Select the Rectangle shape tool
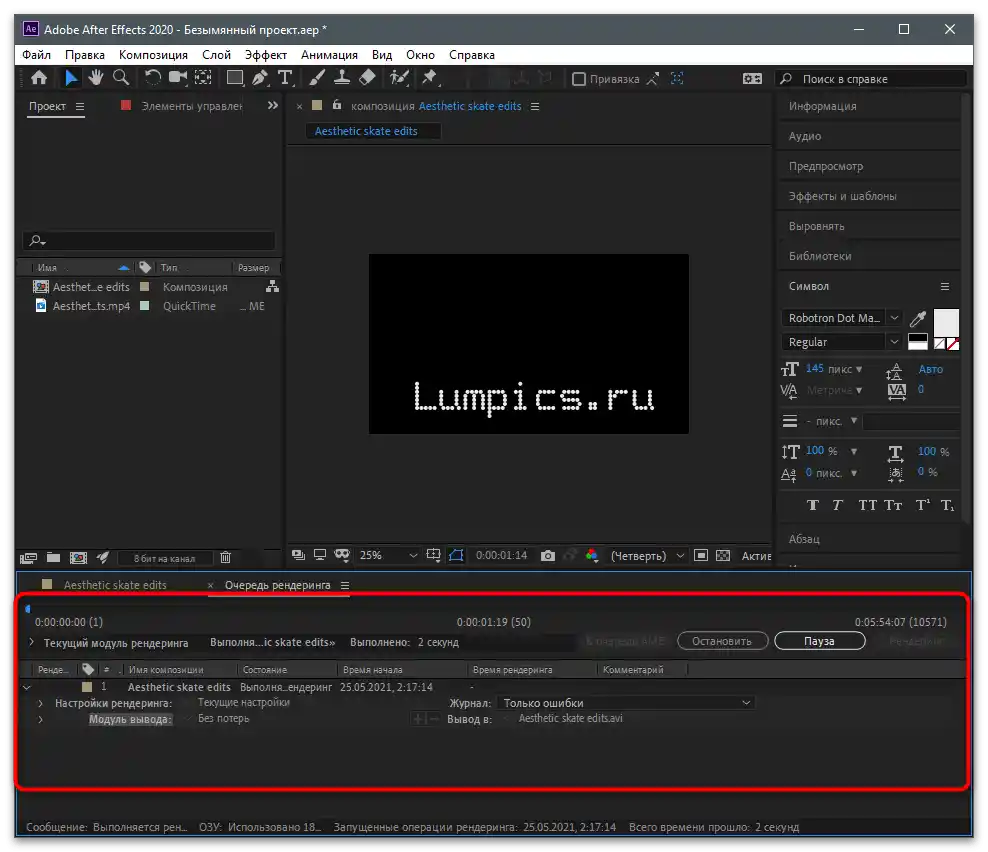Viewport: 988px width, 852px height. pyautogui.click(x=235, y=78)
